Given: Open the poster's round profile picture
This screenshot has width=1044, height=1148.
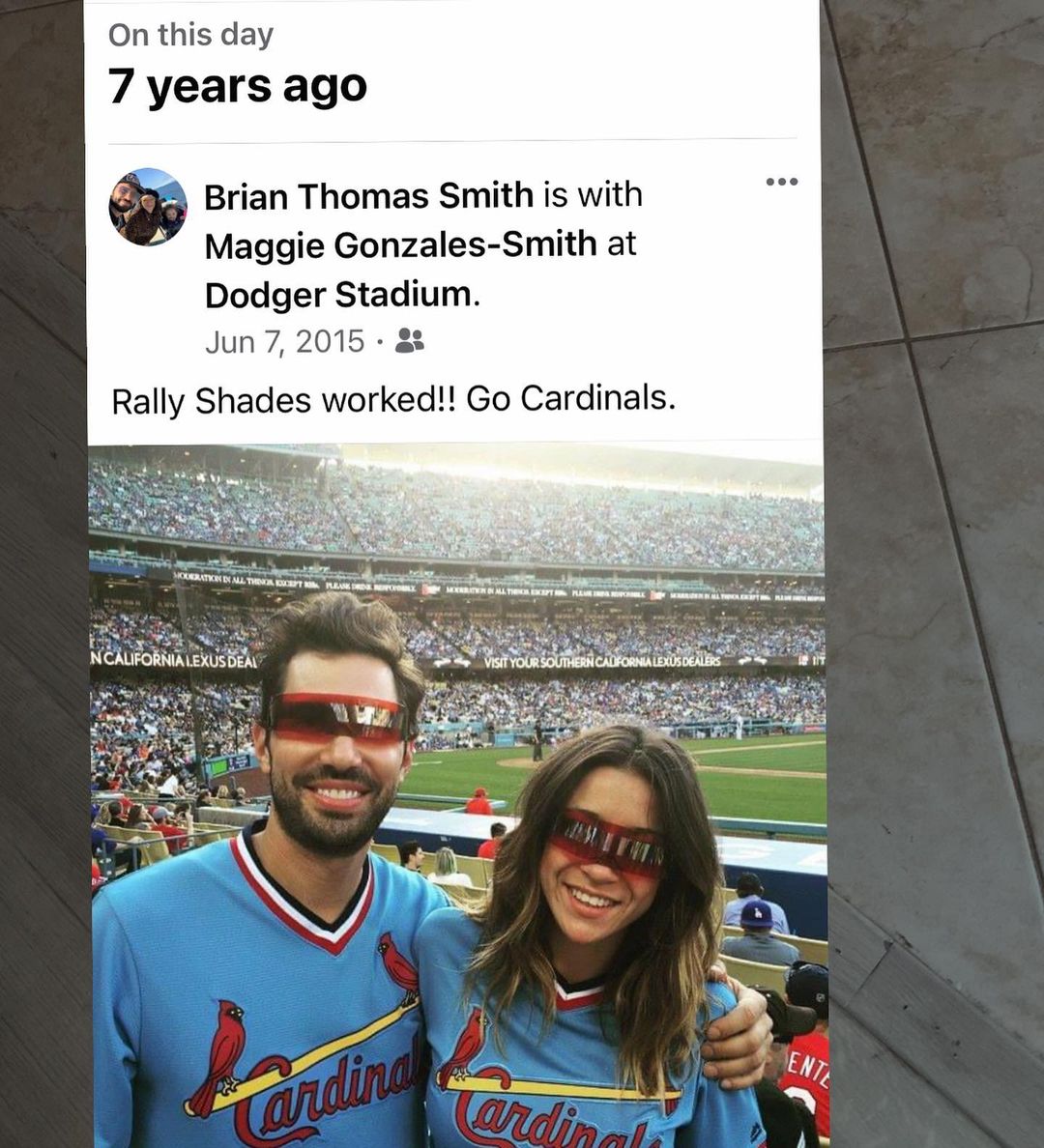Looking at the screenshot, I should point(148,207).
